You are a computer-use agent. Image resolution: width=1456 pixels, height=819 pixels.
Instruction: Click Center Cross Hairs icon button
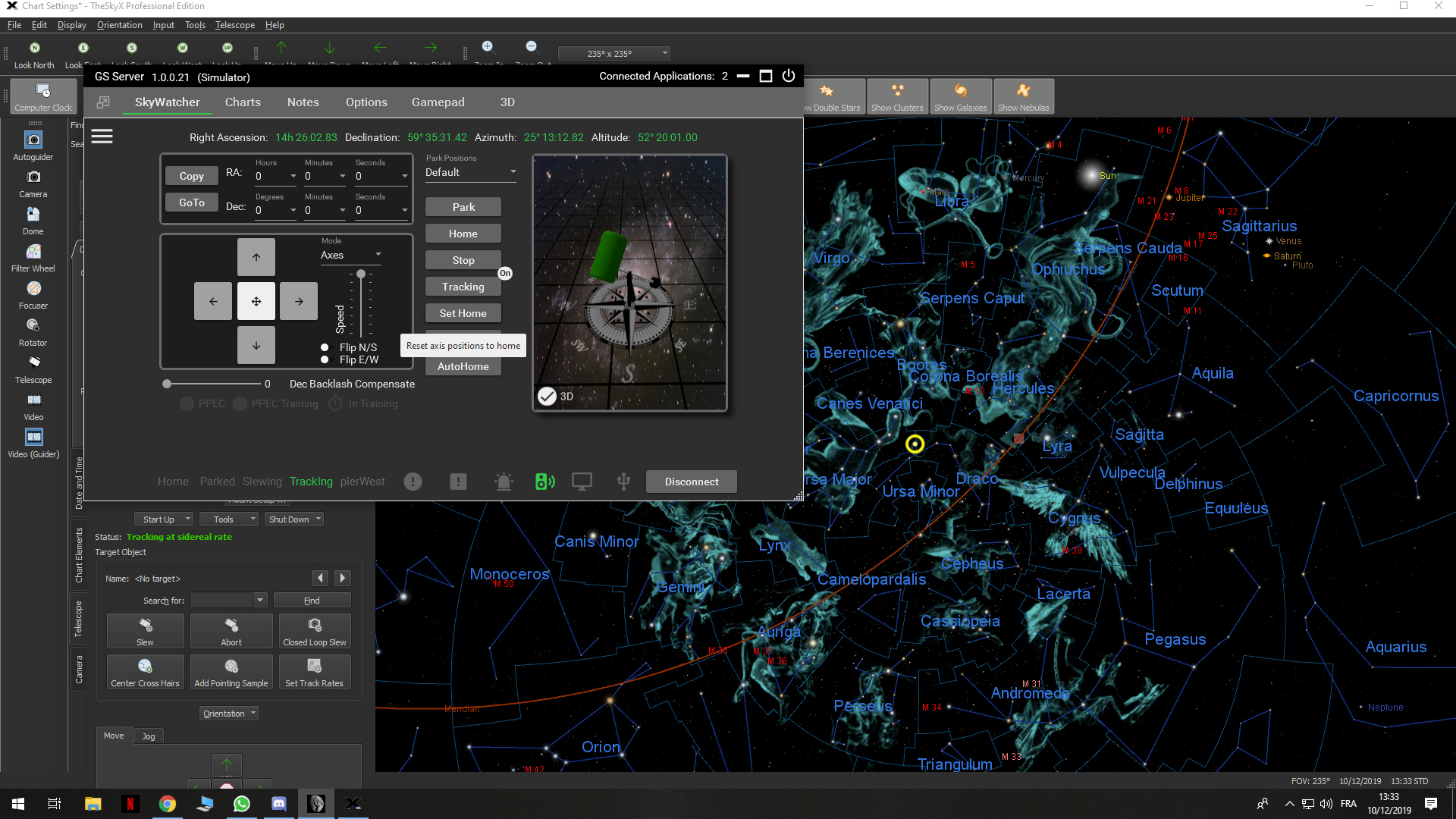click(x=146, y=672)
